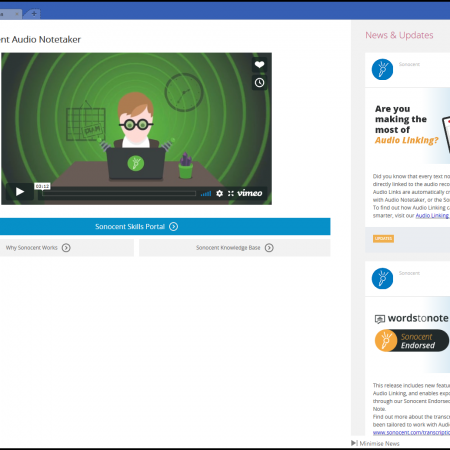
Task: Play the Vimeo intro video
Action: click(x=20, y=192)
